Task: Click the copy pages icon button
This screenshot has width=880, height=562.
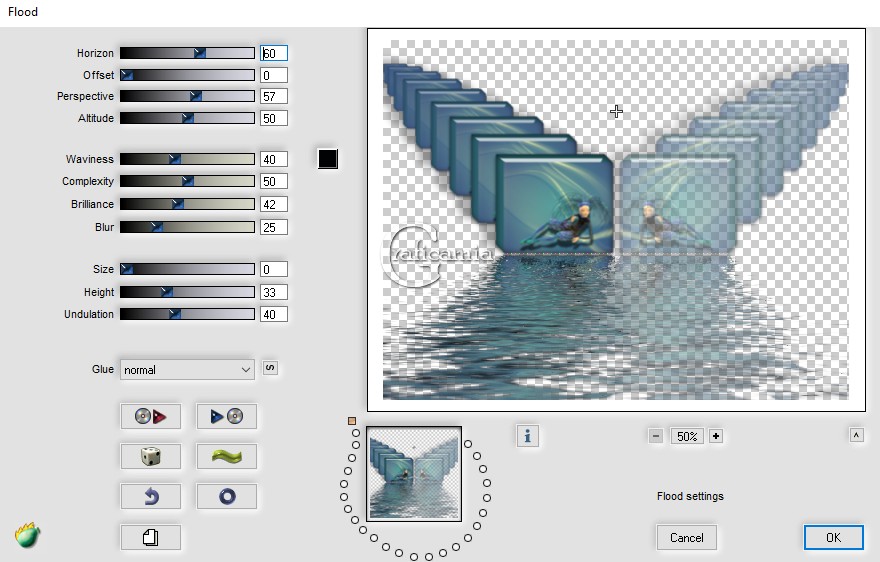Action: click(x=150, y=538)
